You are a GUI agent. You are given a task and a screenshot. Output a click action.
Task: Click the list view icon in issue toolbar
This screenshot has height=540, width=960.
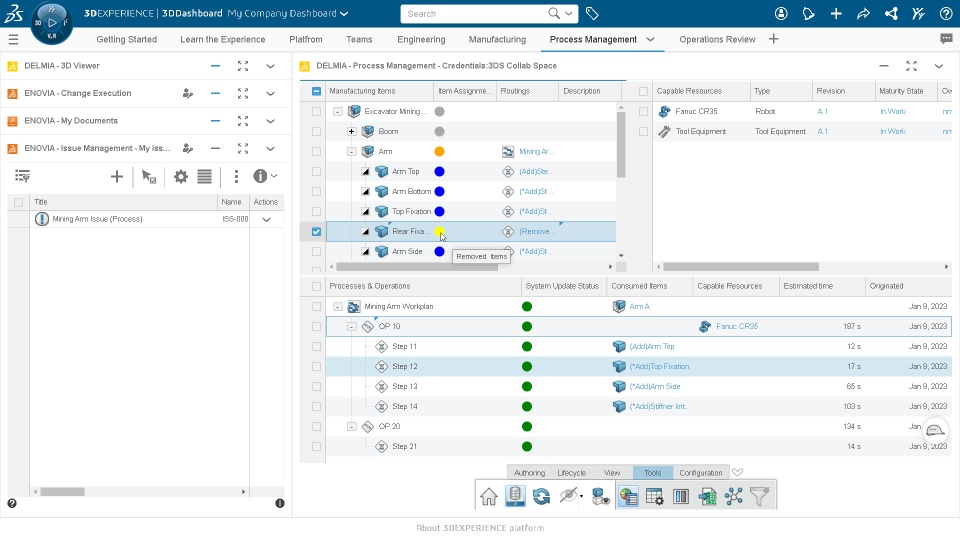[x=204, y=177]
